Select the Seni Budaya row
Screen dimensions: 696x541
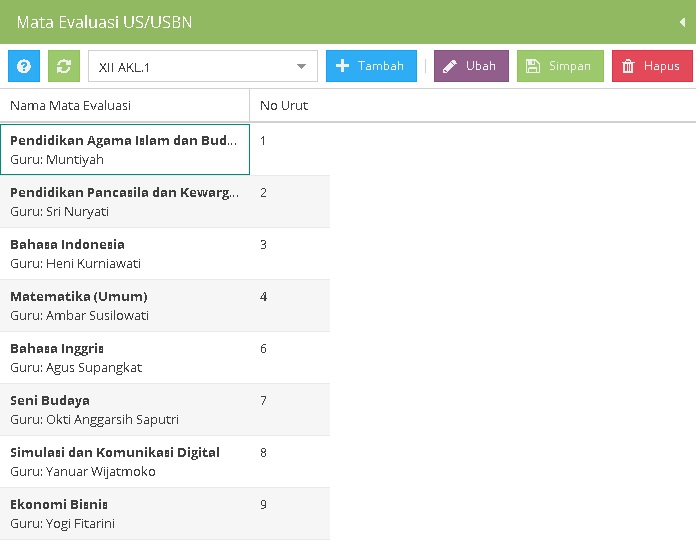click(125, 409)
